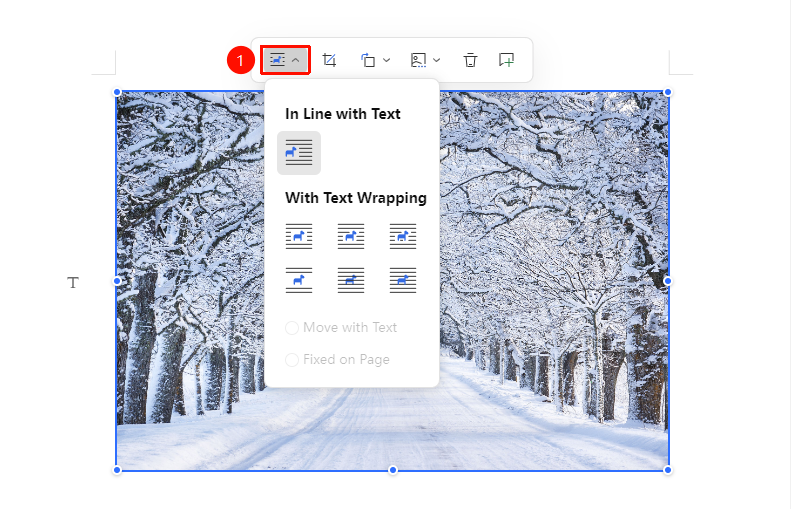Expand the Change Picture options chevron

pos(437,60)
